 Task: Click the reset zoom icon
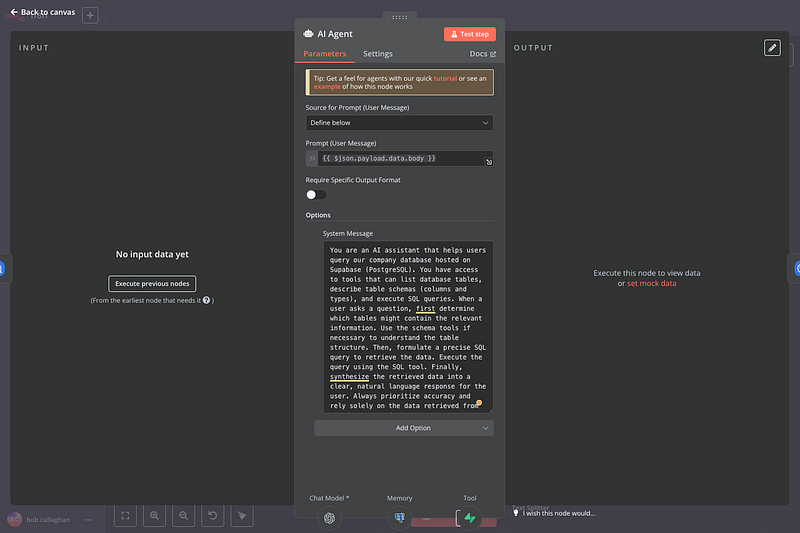213,516
